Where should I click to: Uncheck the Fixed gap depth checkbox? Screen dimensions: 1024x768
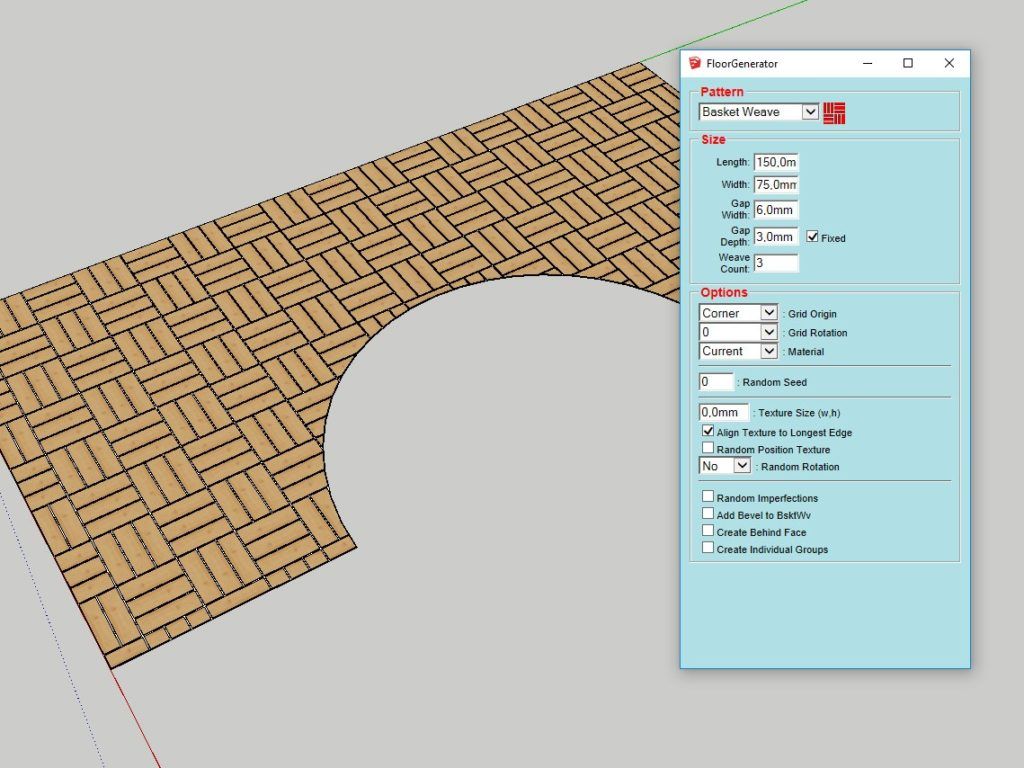pos(812,236)
